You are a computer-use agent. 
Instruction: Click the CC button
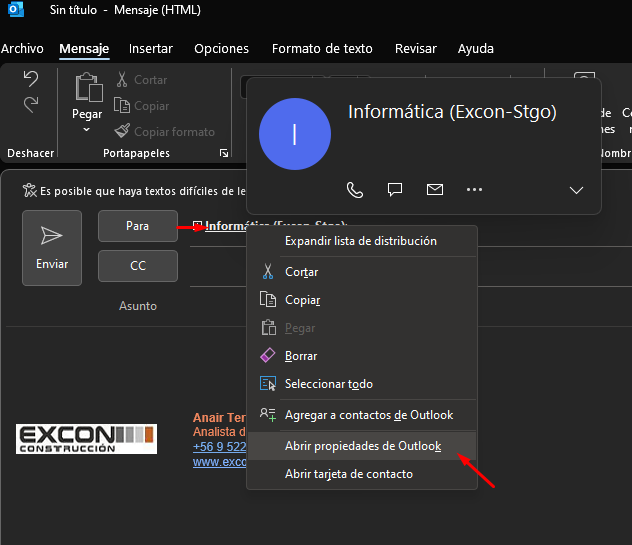[138, 266]
